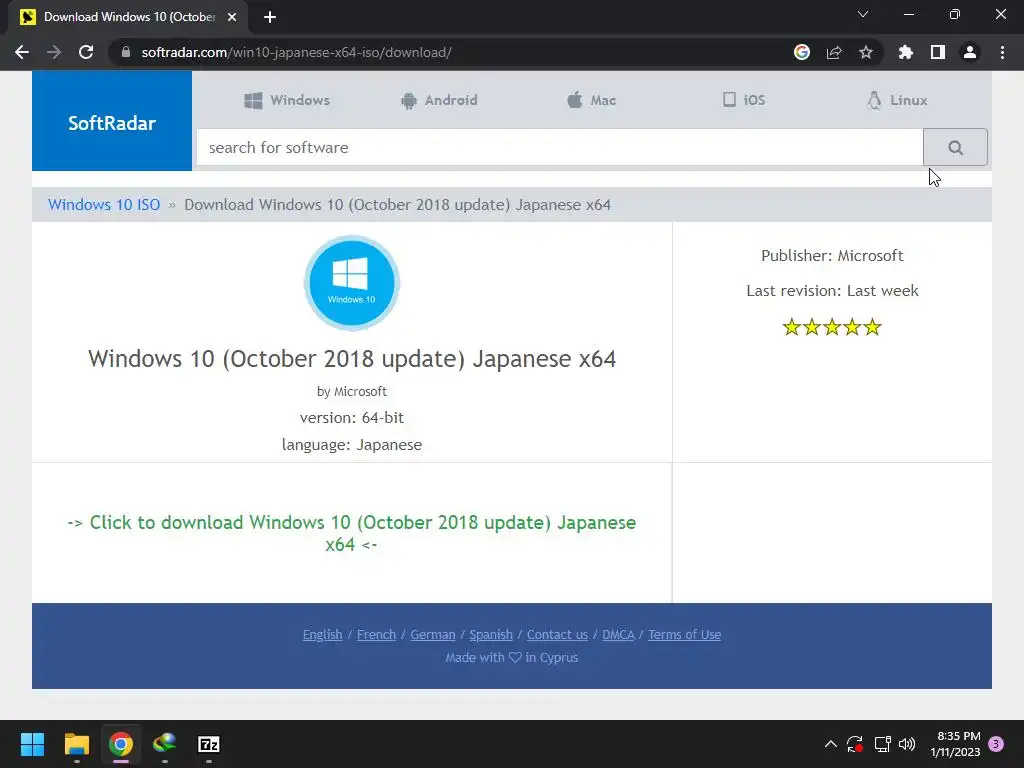Open the Windows Start menu
The width and height of the screenshot is (1024, 768).
tap(32, 744)
